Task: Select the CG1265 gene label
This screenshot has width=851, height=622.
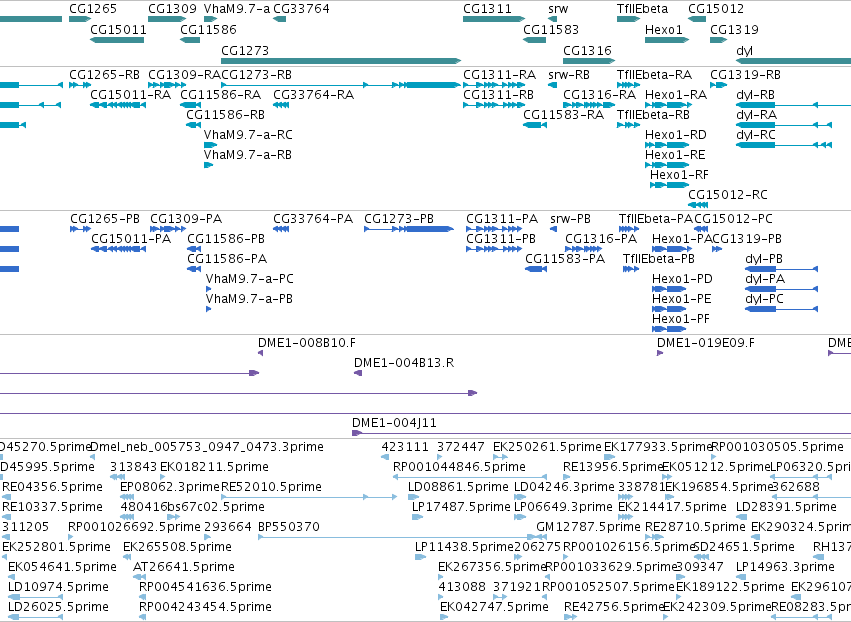Action: (93, 9)
